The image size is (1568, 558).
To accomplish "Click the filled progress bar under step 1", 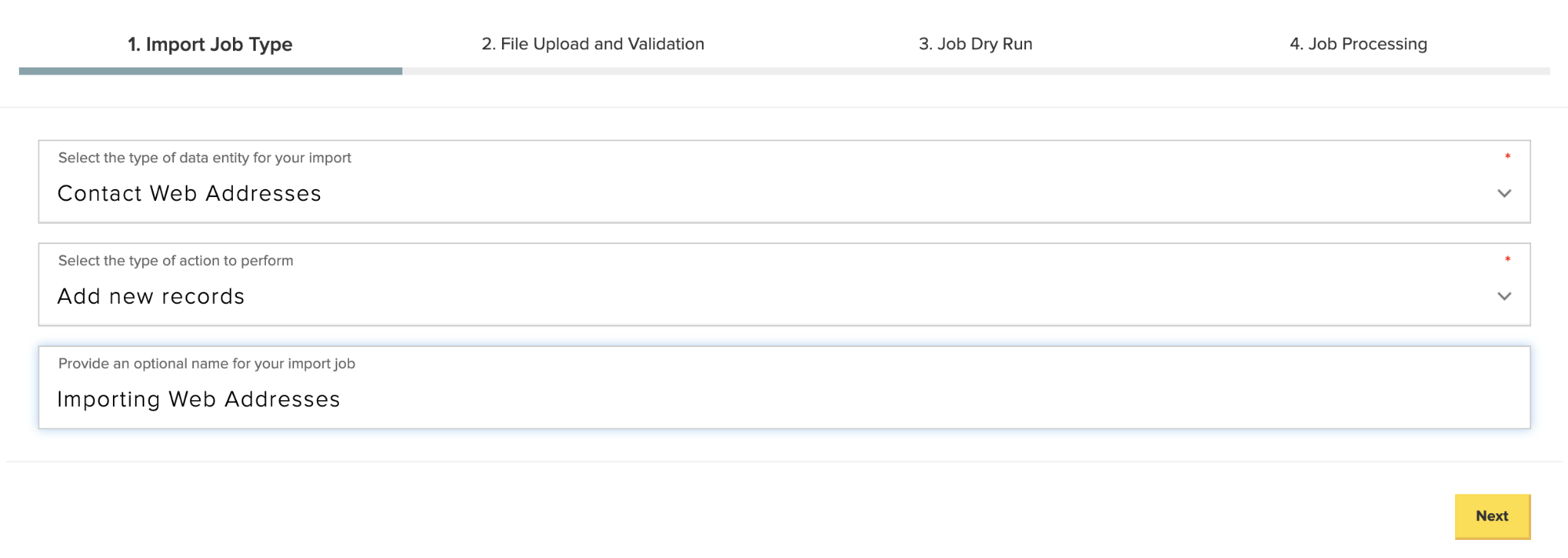I will click(x=210, y=71).
